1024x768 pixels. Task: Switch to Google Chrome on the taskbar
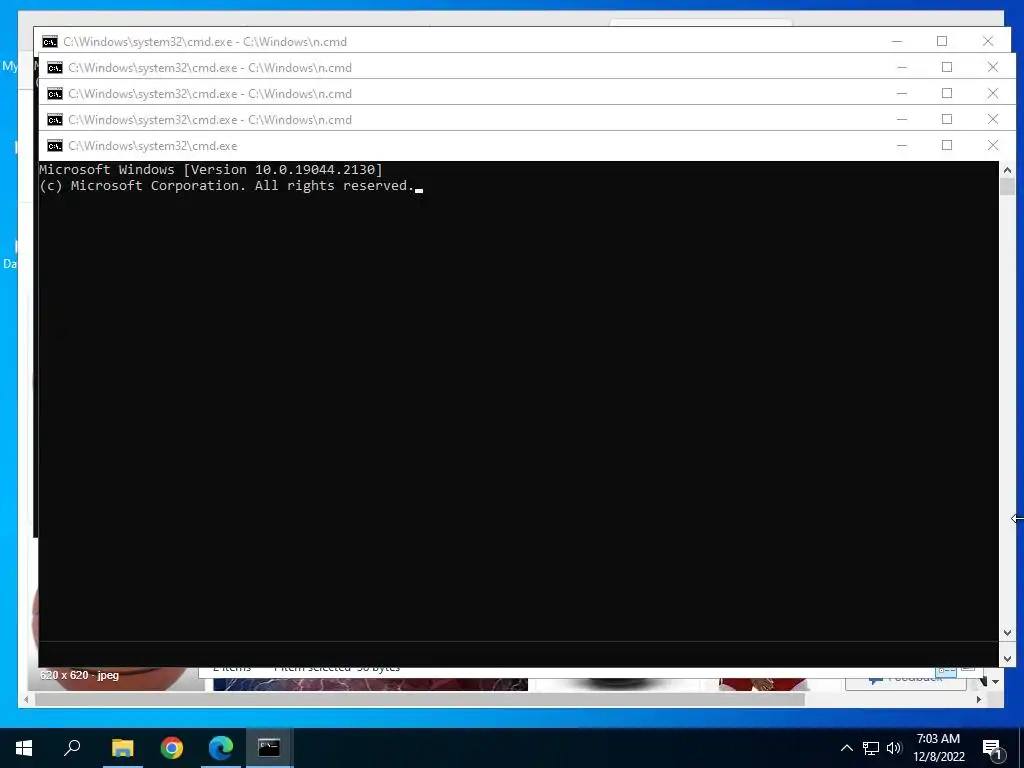tap(172, 748)
